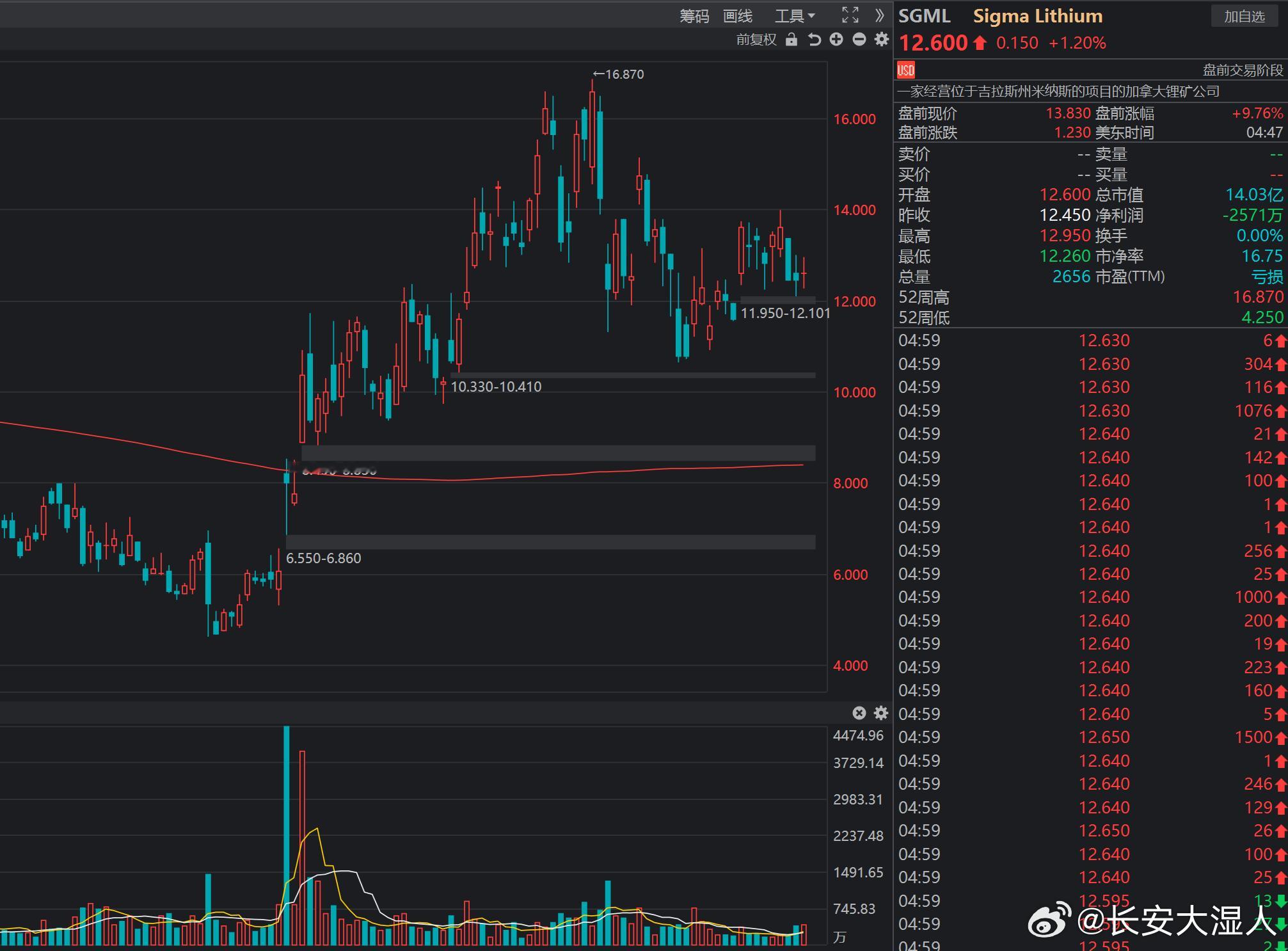Open the 前复权 adjustment selector
The height and width of the screenshot is (951, 1288).
coord(756,40)
